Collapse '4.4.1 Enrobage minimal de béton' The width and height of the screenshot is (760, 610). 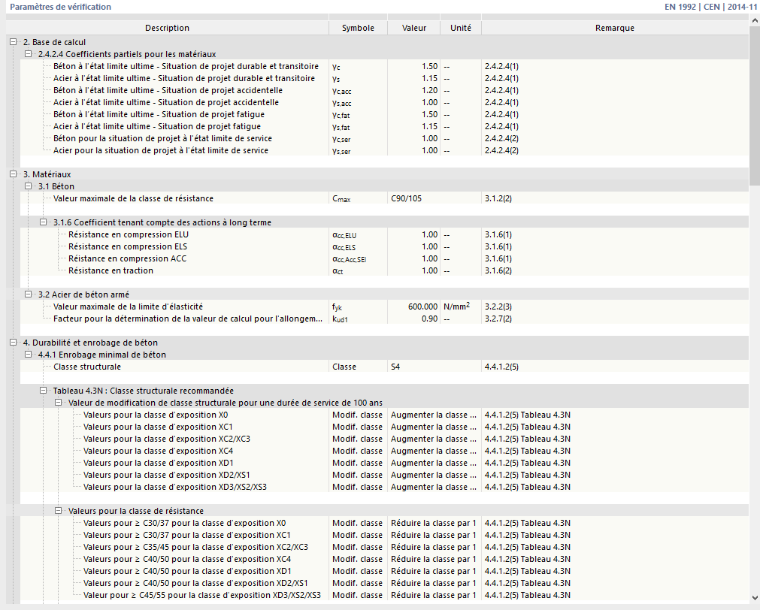[x=29, y=355]
